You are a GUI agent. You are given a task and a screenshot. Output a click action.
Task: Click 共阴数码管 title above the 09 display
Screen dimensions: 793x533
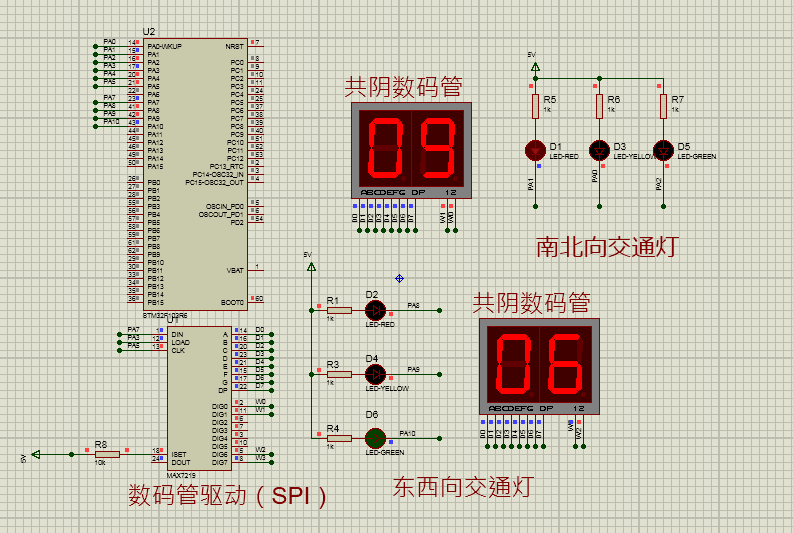click(403, 86)
